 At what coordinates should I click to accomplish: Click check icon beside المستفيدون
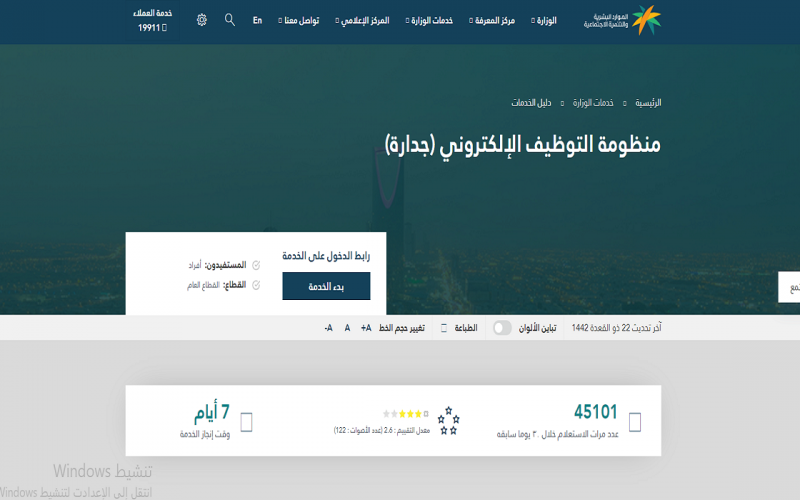pos(256,265)
